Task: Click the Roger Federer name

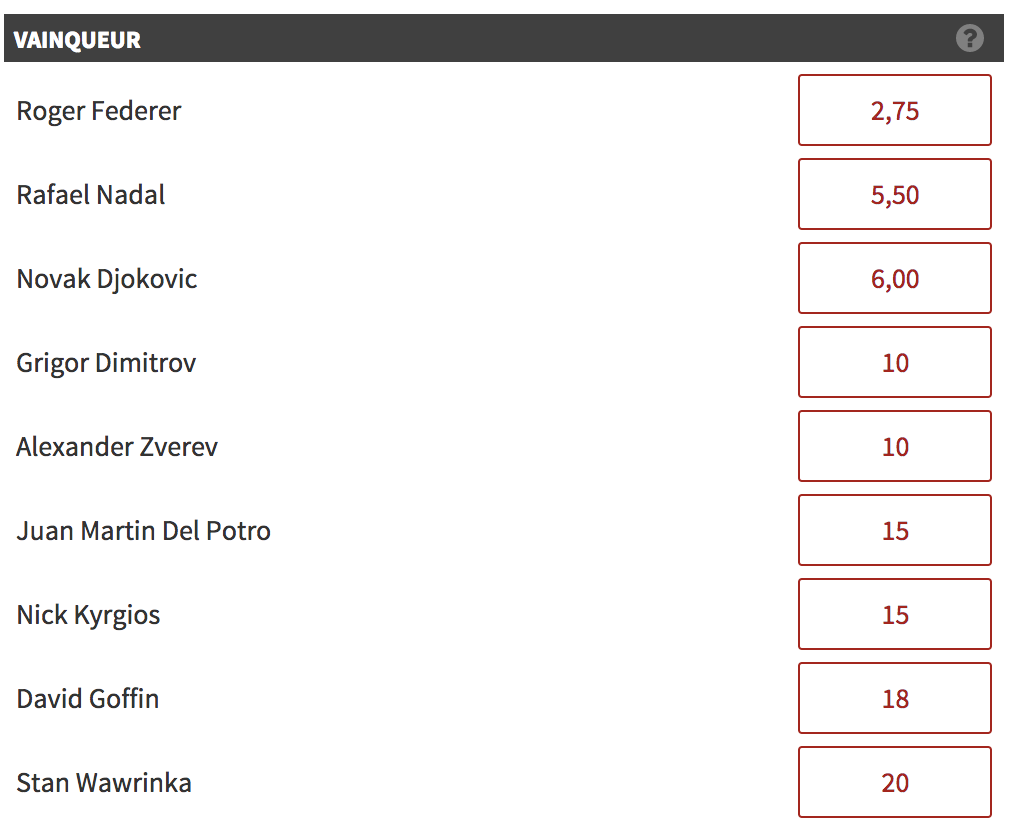Action: [x=99, y=112]
